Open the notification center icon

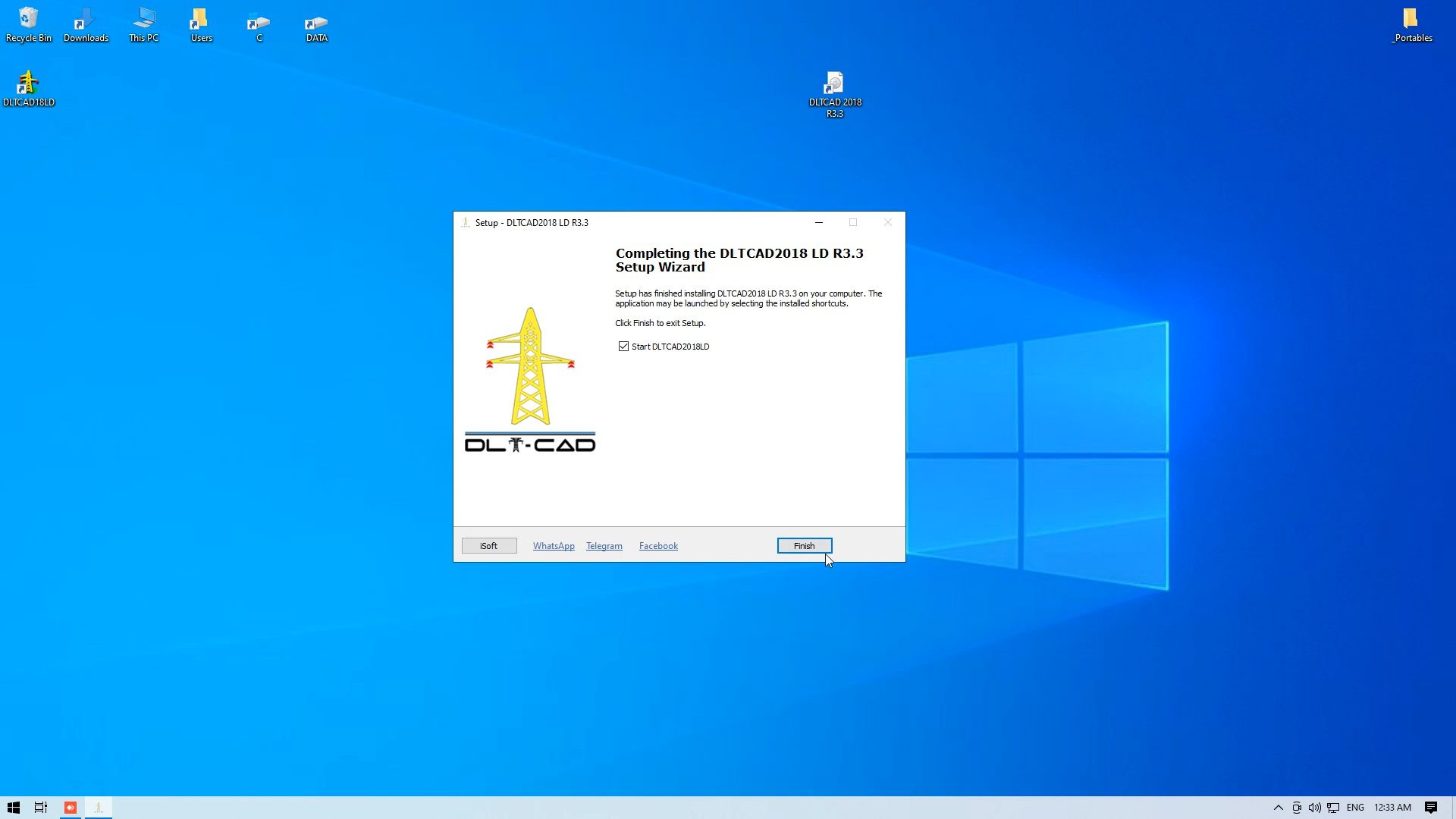coord(1431,808)
